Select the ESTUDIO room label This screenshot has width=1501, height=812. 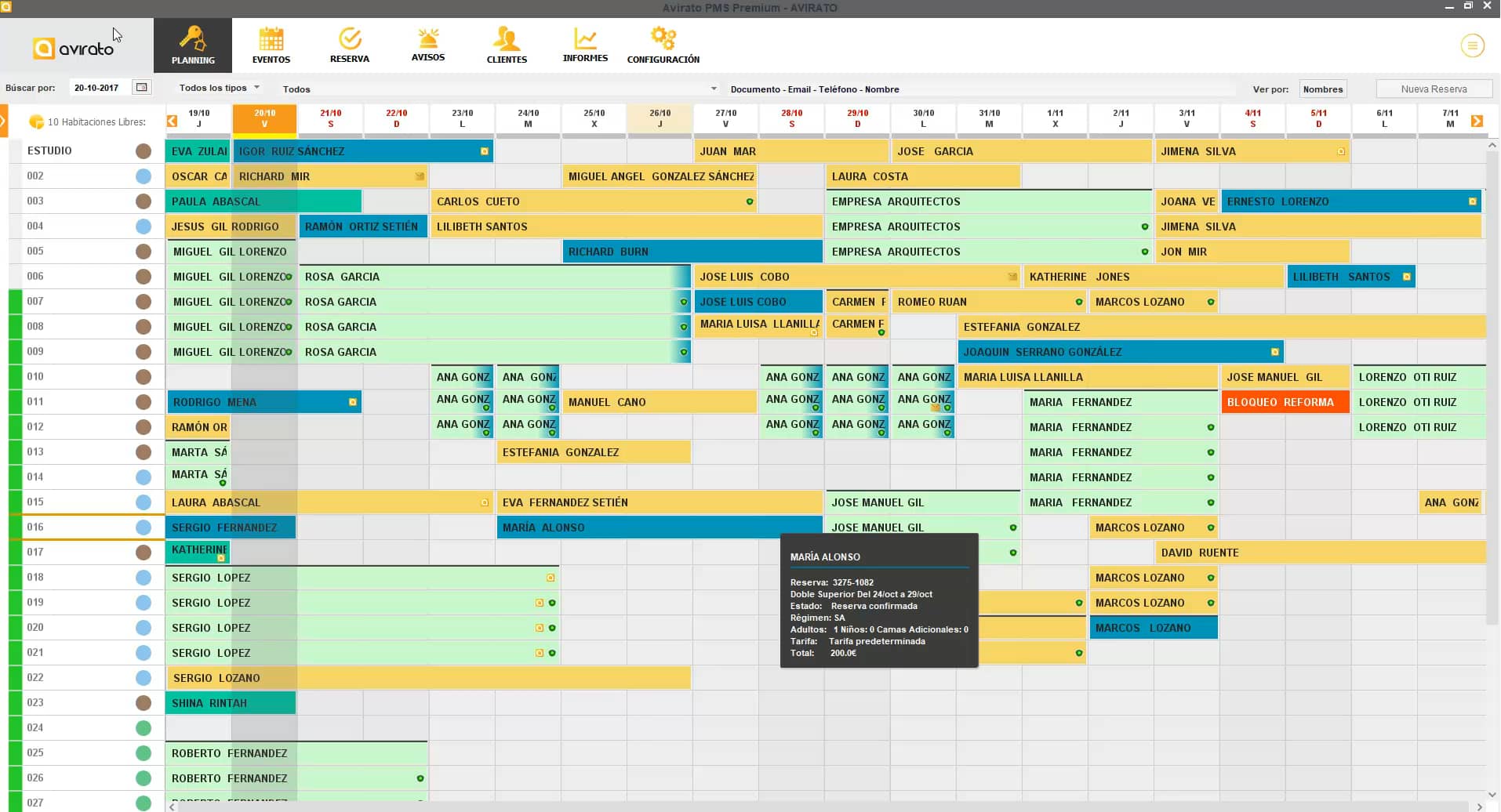point(49,150)
